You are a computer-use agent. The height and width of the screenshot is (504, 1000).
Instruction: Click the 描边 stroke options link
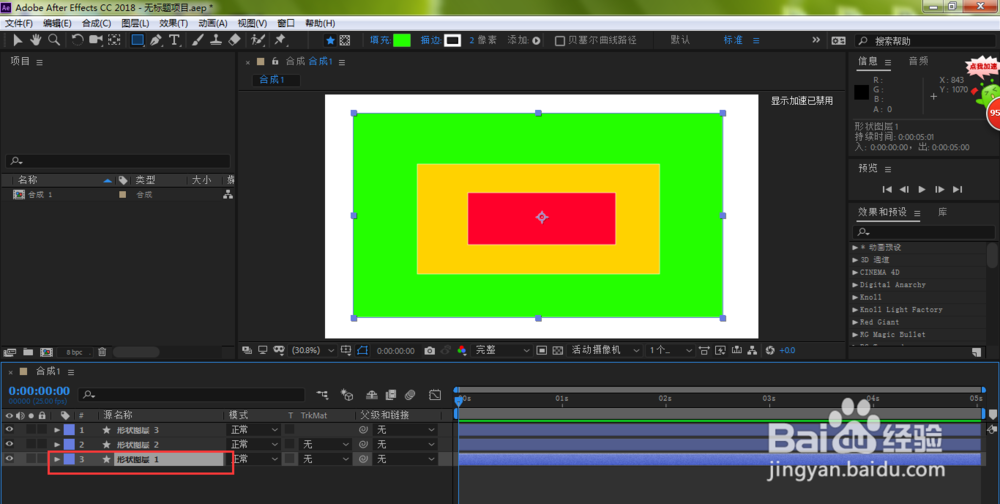(430, 40)
